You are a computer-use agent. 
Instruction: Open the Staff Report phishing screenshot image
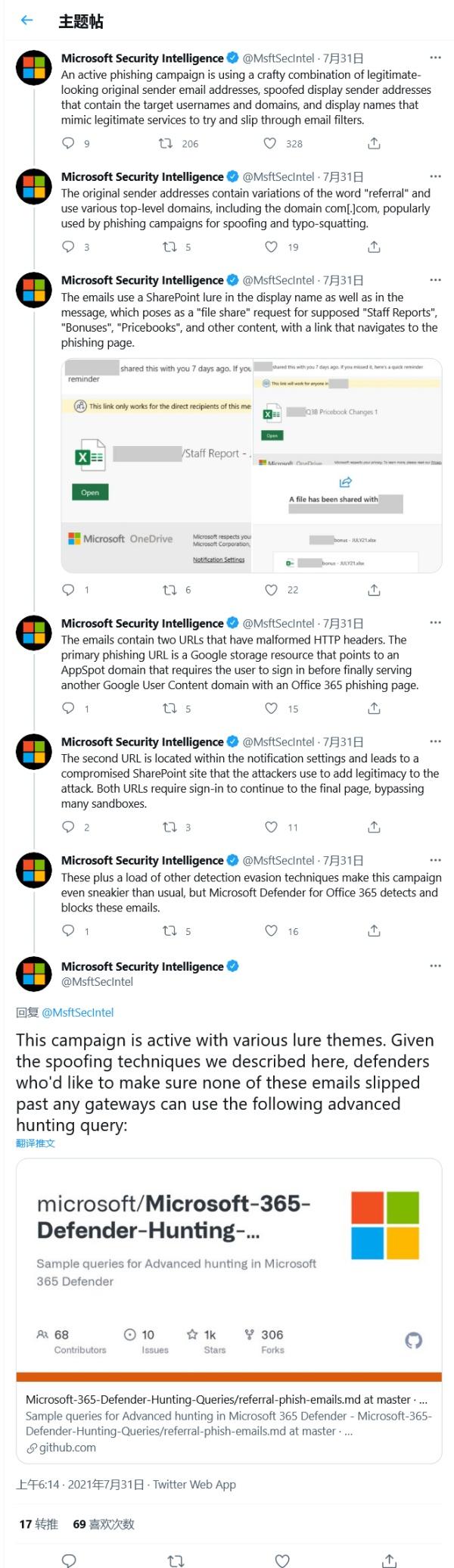157,465
